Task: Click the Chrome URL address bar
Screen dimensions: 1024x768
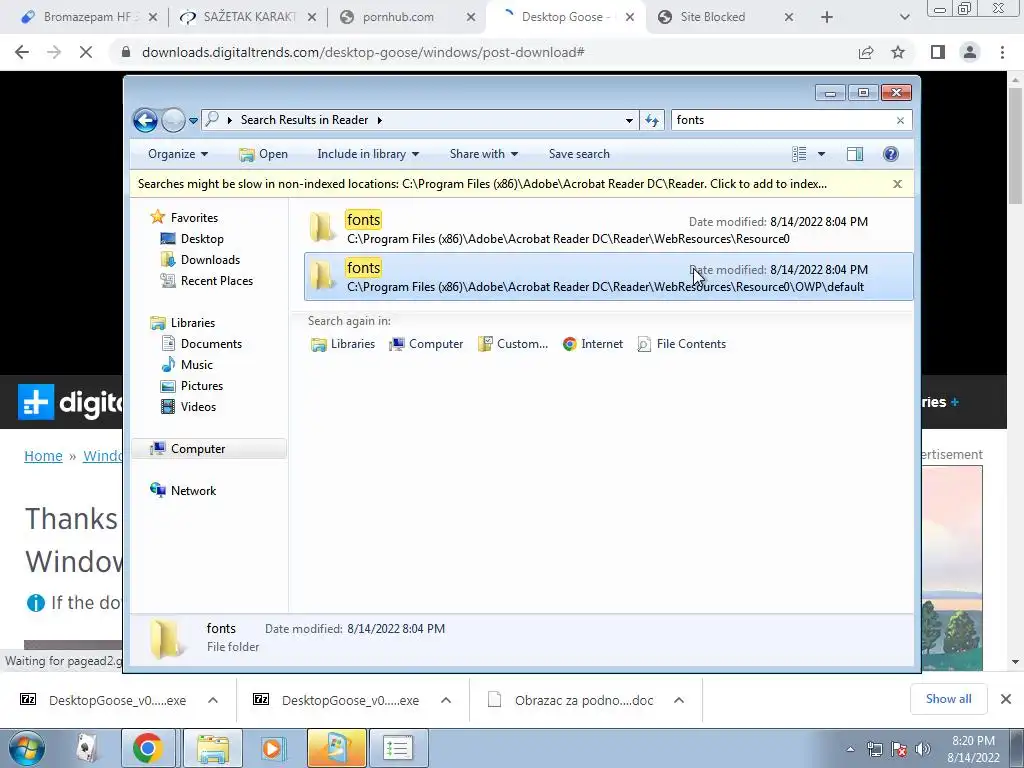Action: click(483, 52)
